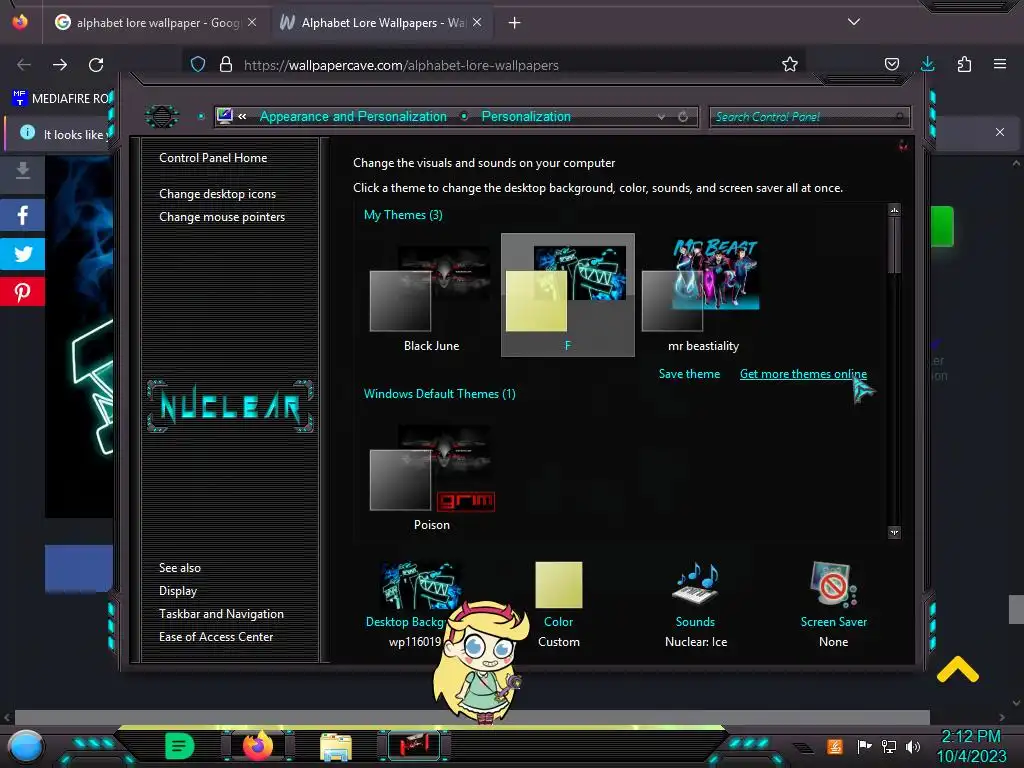Click Personalization window taskbar button

click(x=414, y=746)
